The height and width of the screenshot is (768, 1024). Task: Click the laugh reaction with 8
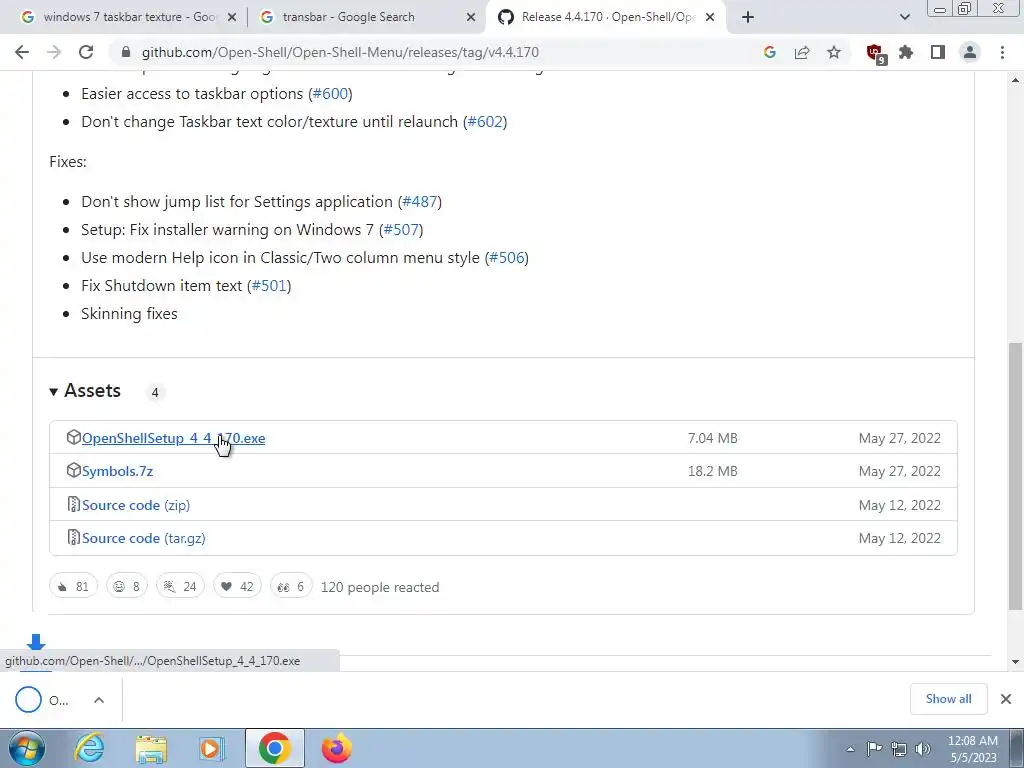[127, 586]
